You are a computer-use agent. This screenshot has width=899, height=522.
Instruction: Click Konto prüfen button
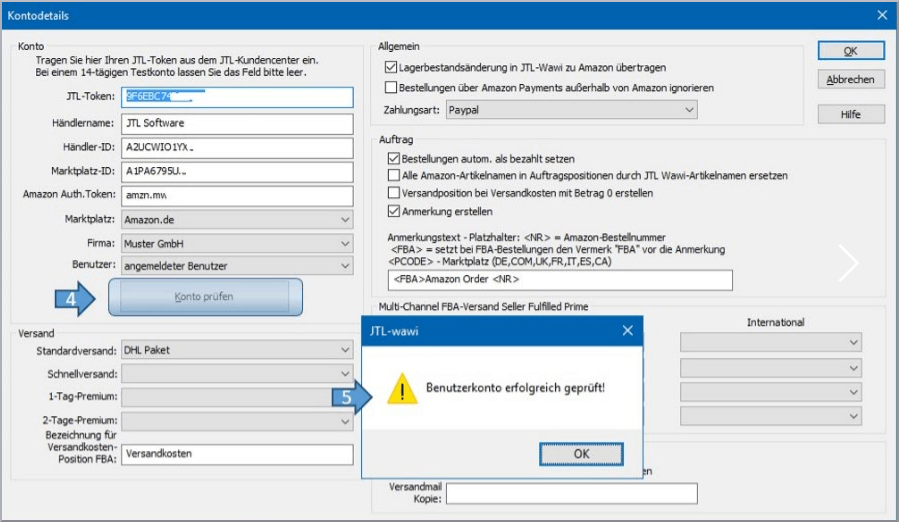coord(205,297)
